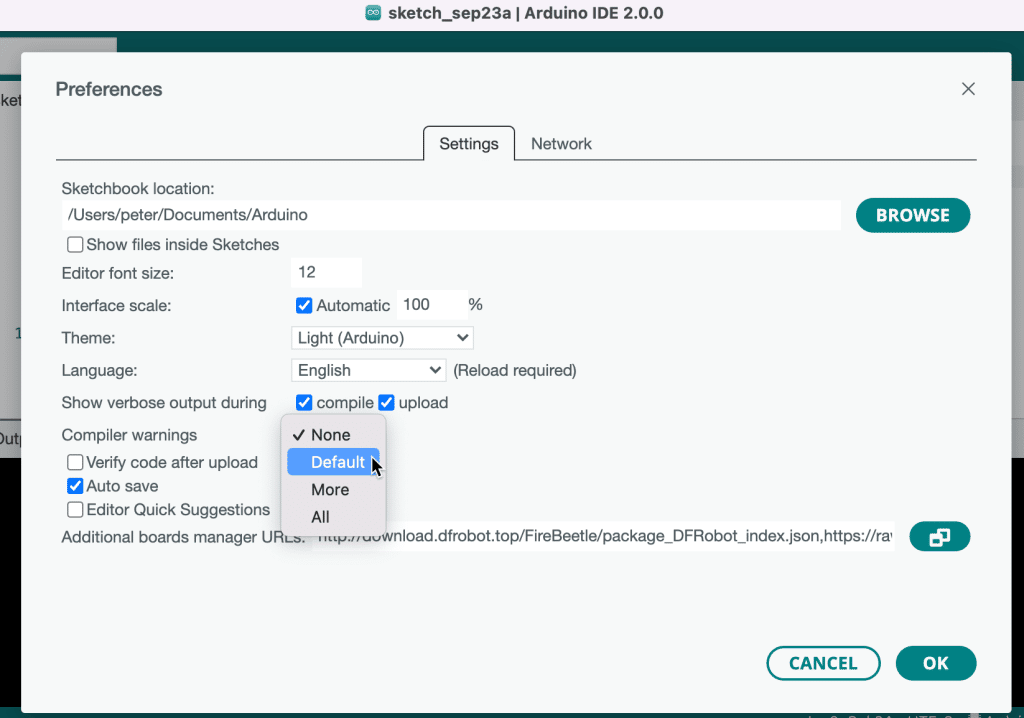Toggle Show files inside Sketches checkbox
Image resolution: width=1024 pixels, height=718 pixels.
[x=75, y=244]
